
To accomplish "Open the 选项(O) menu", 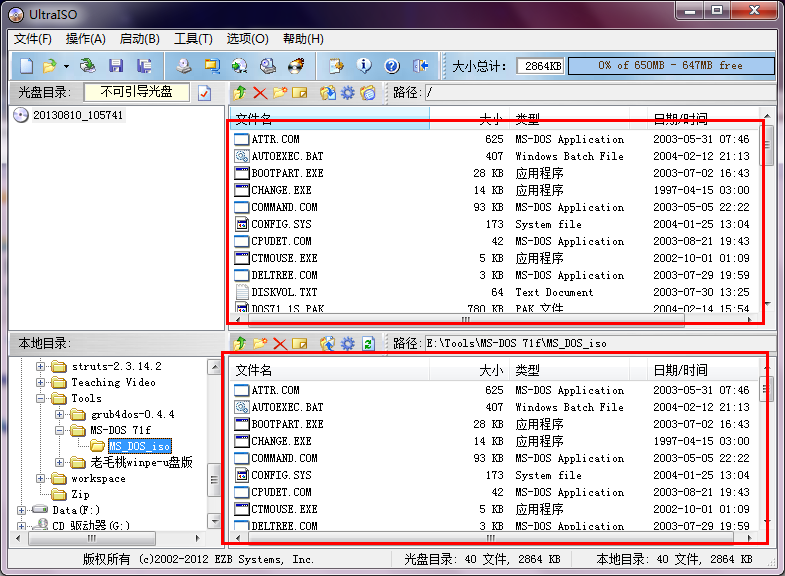I will coord(247,39).
